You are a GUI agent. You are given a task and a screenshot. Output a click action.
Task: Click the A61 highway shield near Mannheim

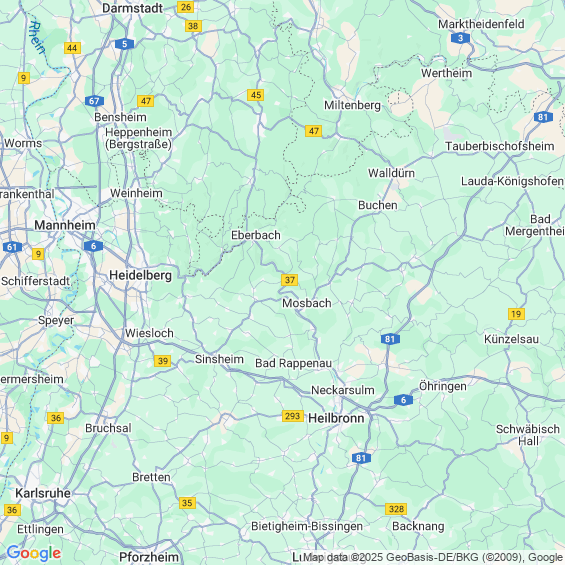[12, 247]
